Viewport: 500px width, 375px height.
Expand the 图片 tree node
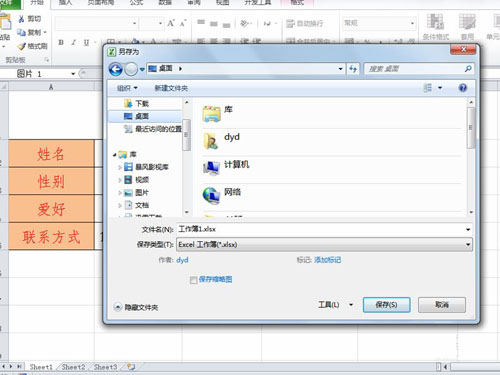coord(120,193)
